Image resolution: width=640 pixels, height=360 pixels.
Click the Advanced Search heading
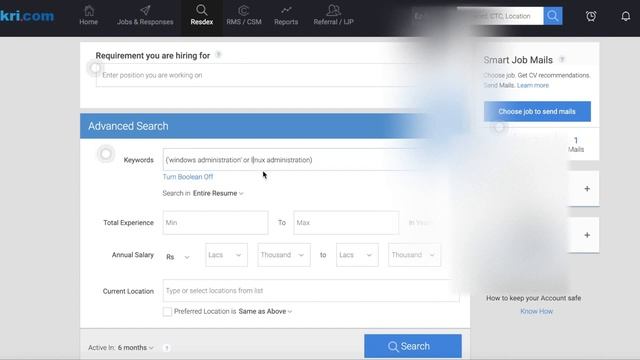[x=128, y=126]
